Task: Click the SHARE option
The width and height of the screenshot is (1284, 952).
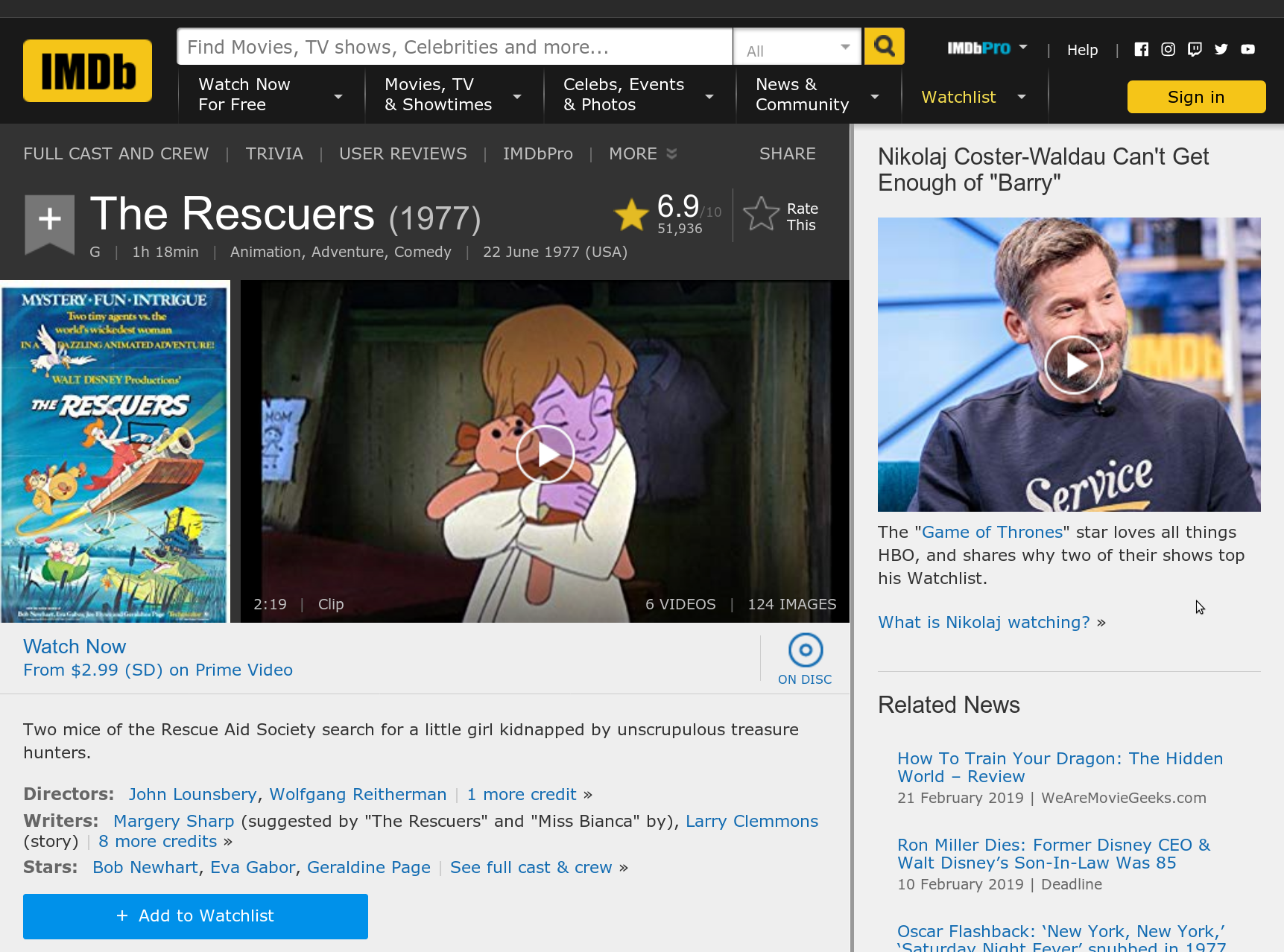Action: point(787,153)
